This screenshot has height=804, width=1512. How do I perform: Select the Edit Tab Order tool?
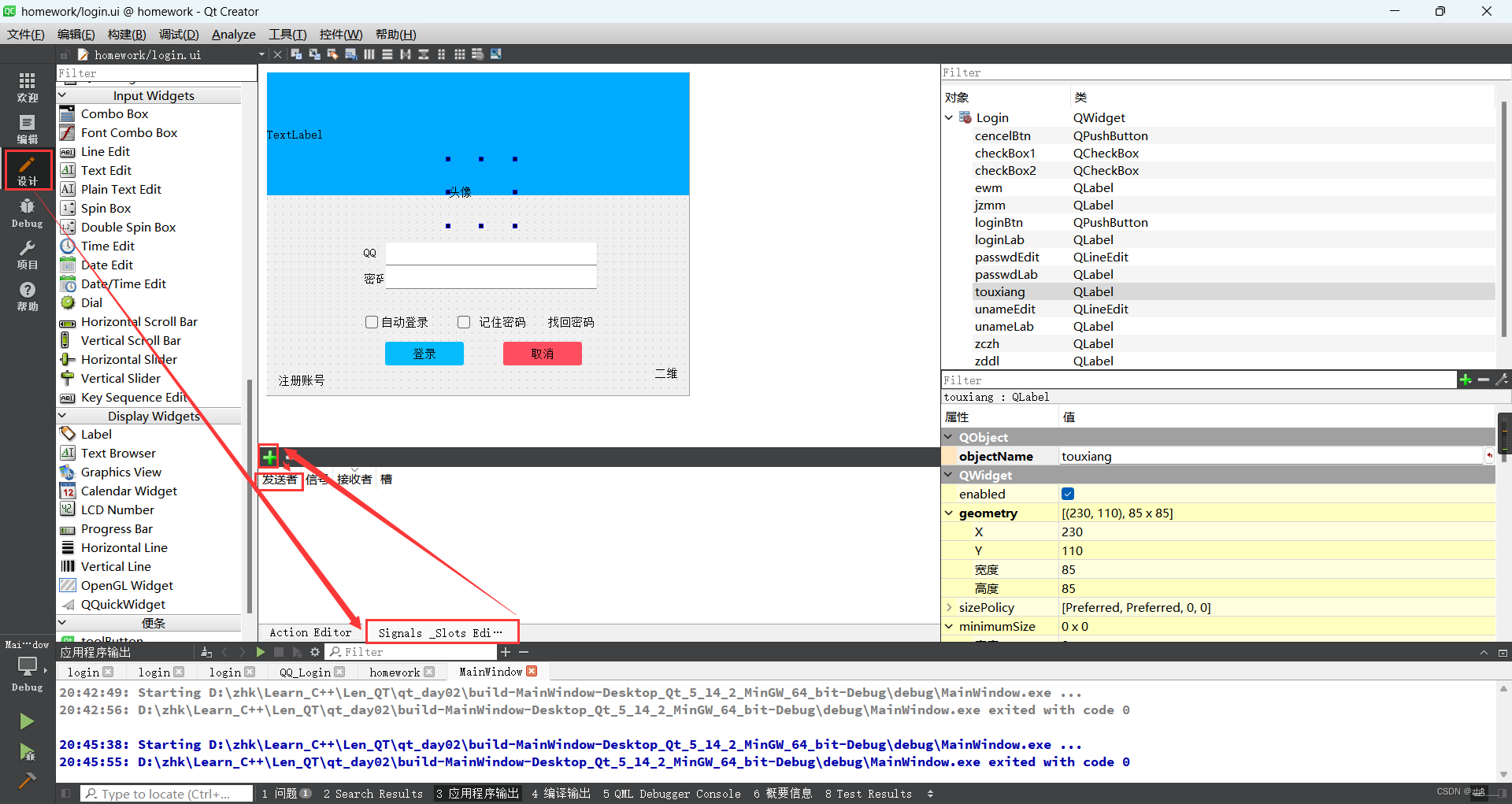[350, 54]
